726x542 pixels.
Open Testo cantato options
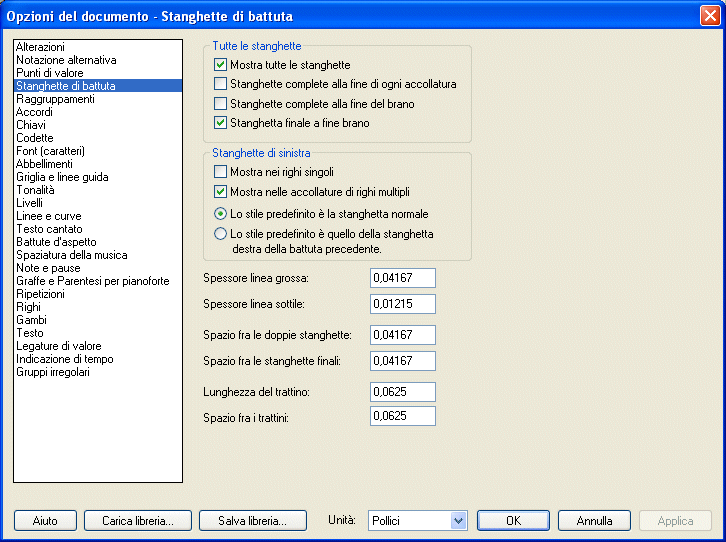coord(98,229)
